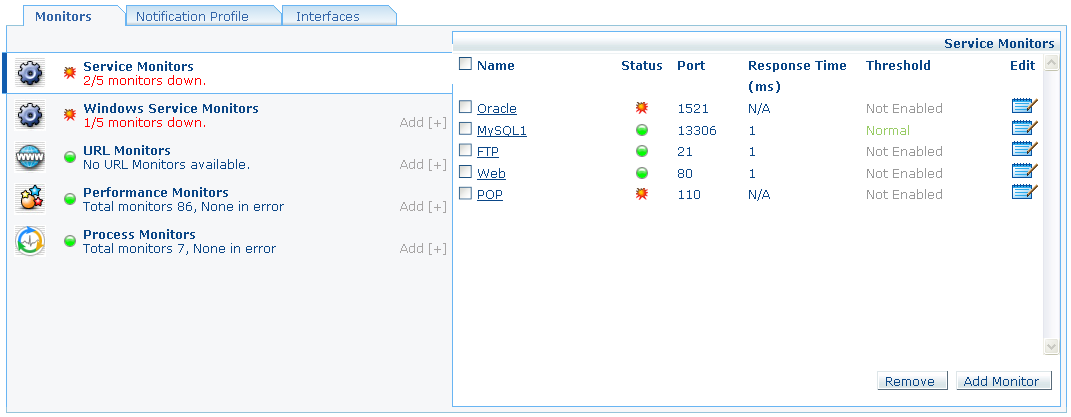
Task: Click the edit icon for Oracle monitor
Action: [x=1024, y=107]
